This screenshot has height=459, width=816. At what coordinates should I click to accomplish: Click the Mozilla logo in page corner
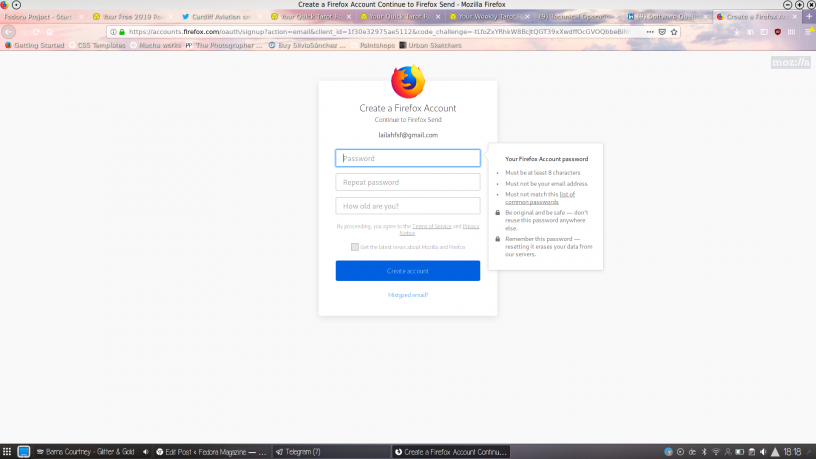click(790, 62)
